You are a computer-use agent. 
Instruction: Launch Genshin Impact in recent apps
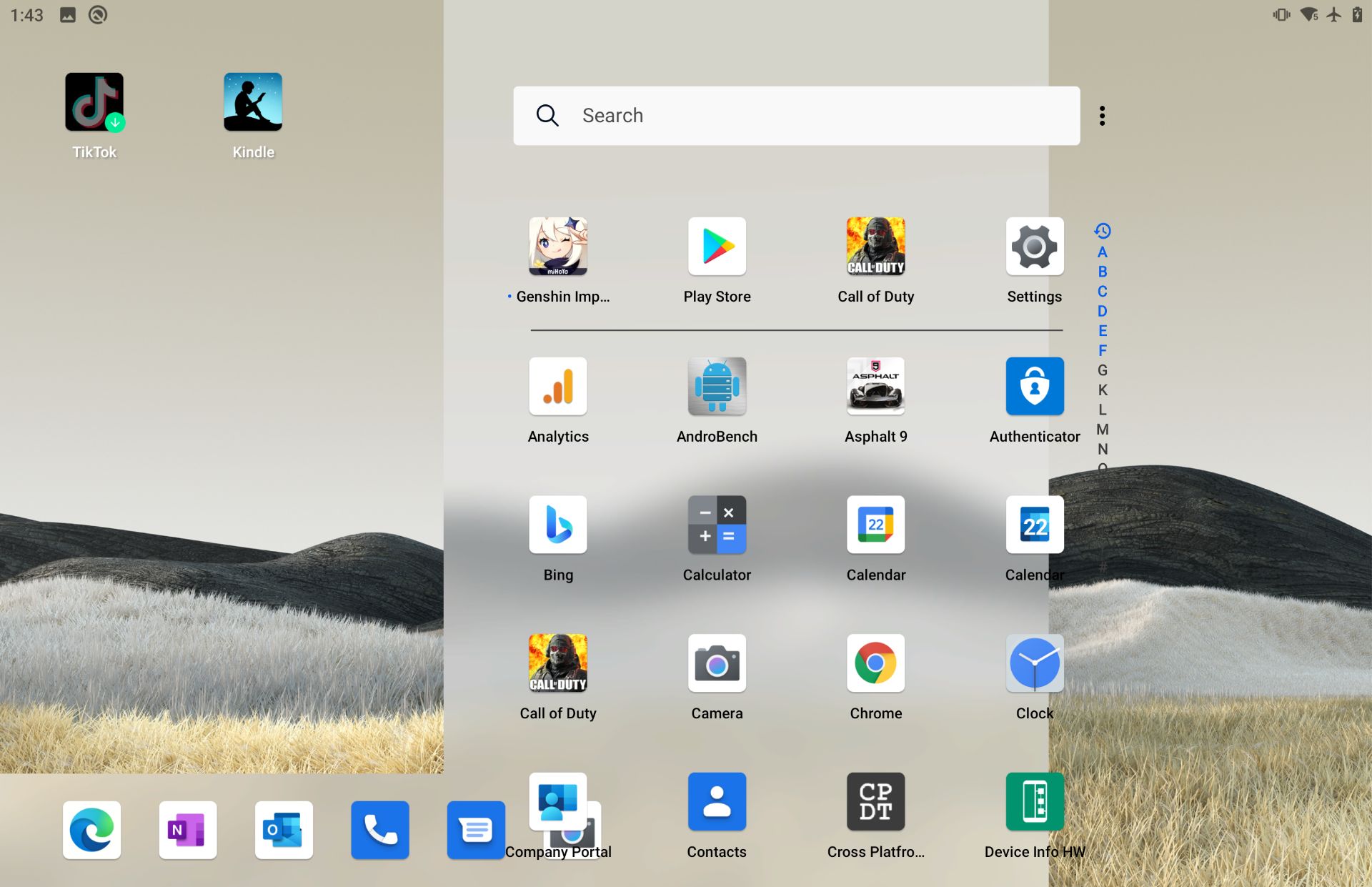point(558,247)
